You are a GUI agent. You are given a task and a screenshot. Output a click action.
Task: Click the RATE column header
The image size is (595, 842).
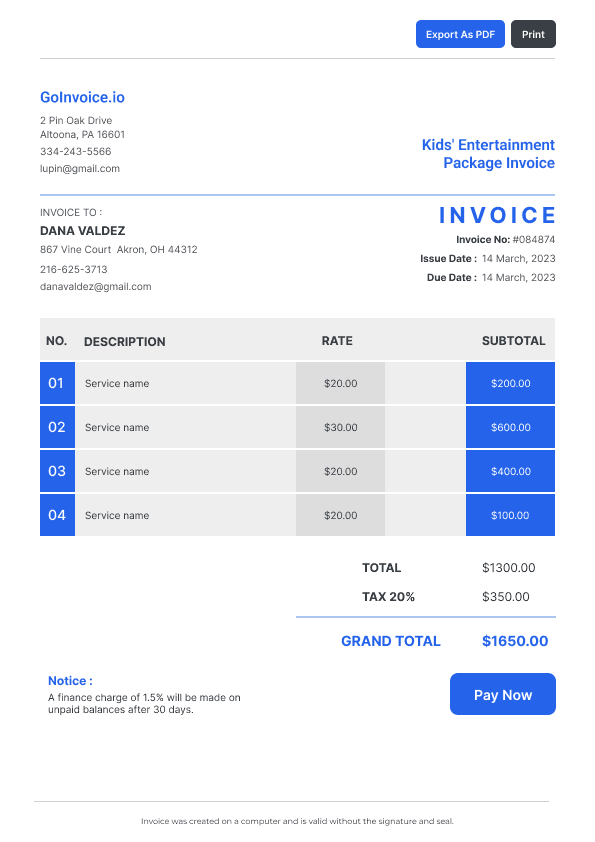tap(337, 341)
